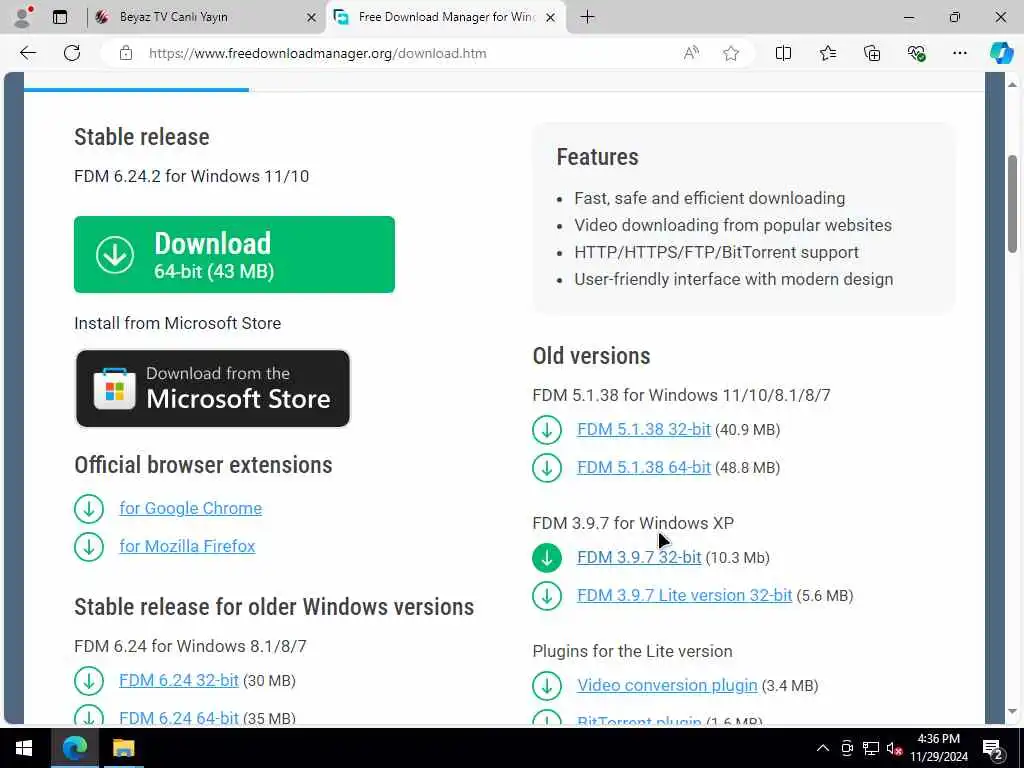Click download icon for FDM 3.9.7 Lite version
This screenshot has width=1024, height=768.
547,596
